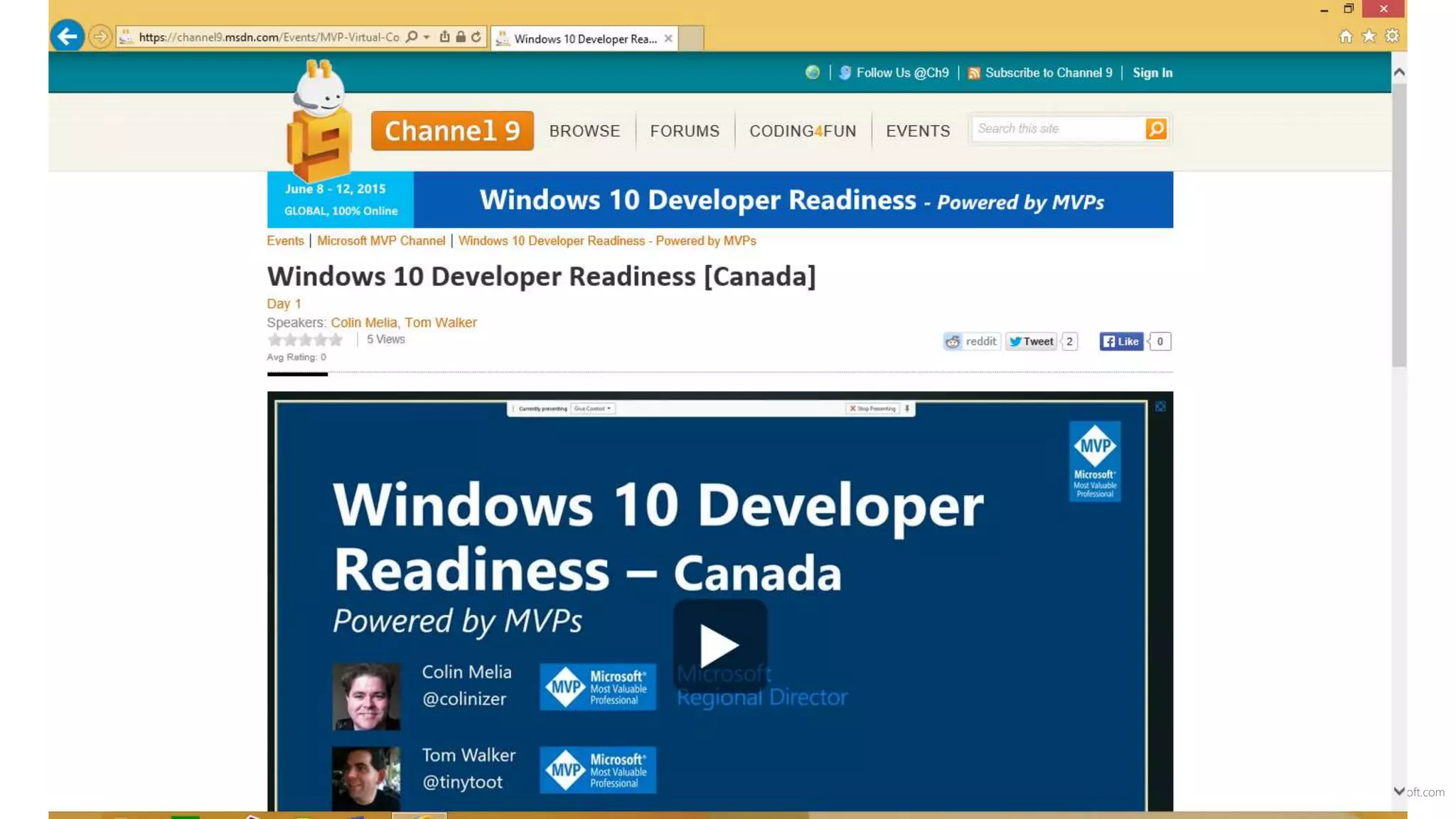Rate the video with the fifth star

click(336, 340)
